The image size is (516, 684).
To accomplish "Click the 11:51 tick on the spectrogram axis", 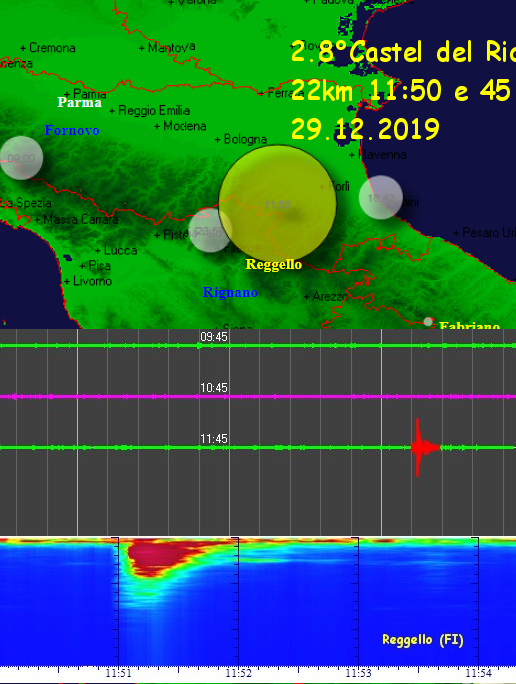I will (x=118, y=674).
